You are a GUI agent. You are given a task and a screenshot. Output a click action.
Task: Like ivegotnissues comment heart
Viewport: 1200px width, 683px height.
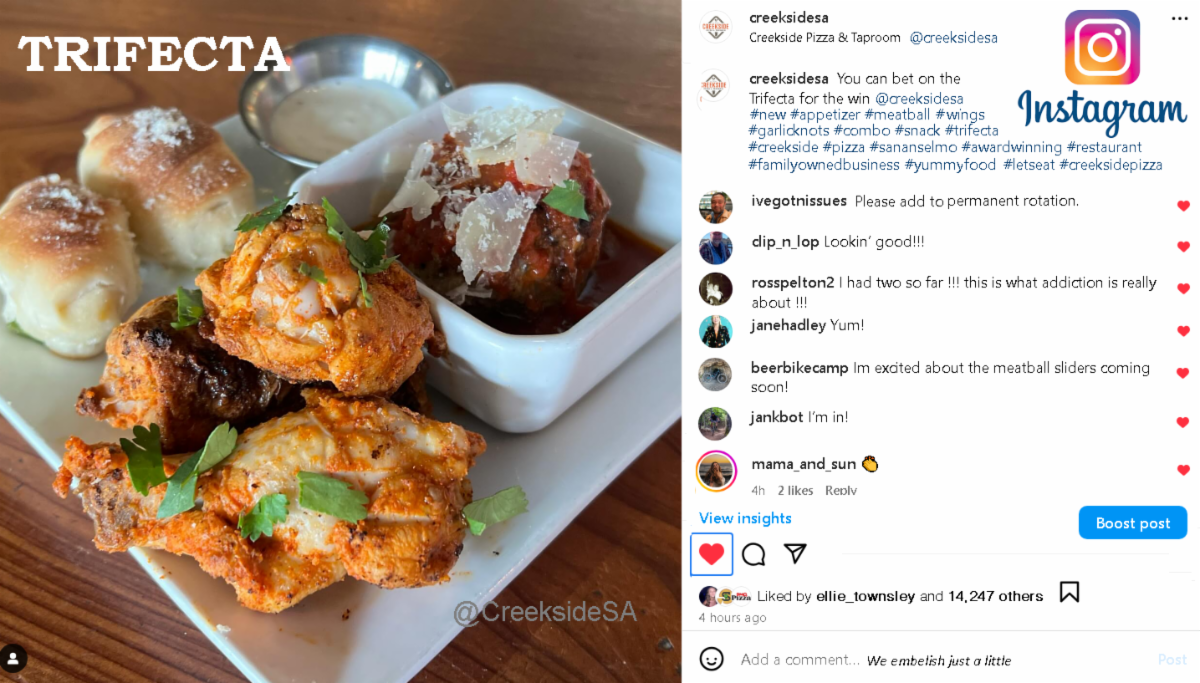click(1184, 205)
